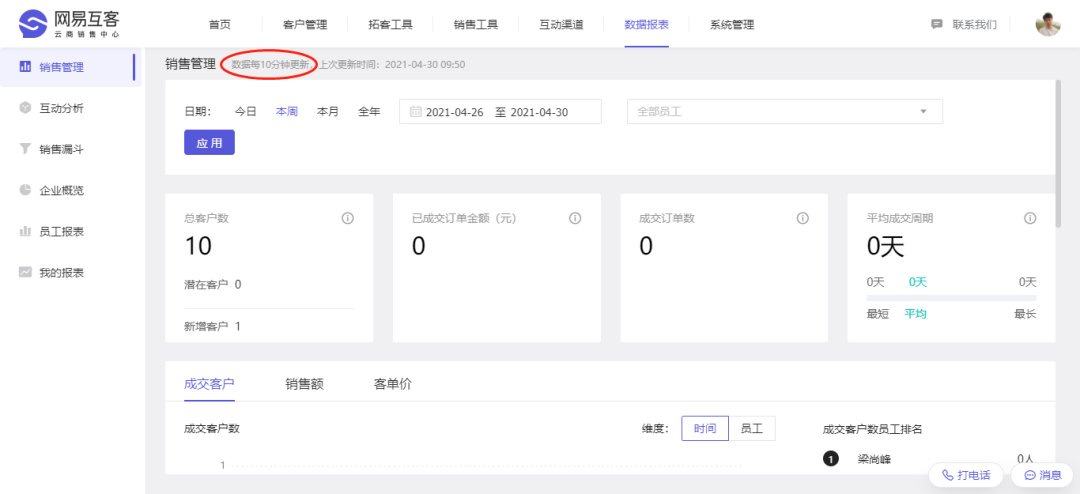This screenshot has width=1080, height=494.
Task: Switch to 客单价 tab
Action: point(392,384)
